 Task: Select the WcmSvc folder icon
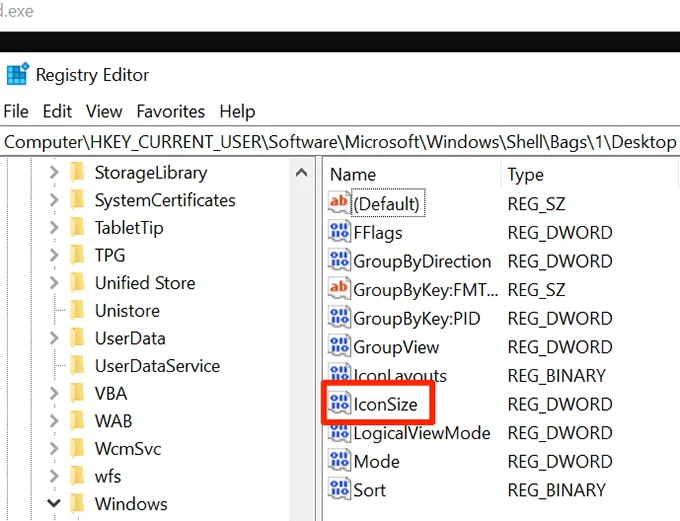[x=77, y=448]
